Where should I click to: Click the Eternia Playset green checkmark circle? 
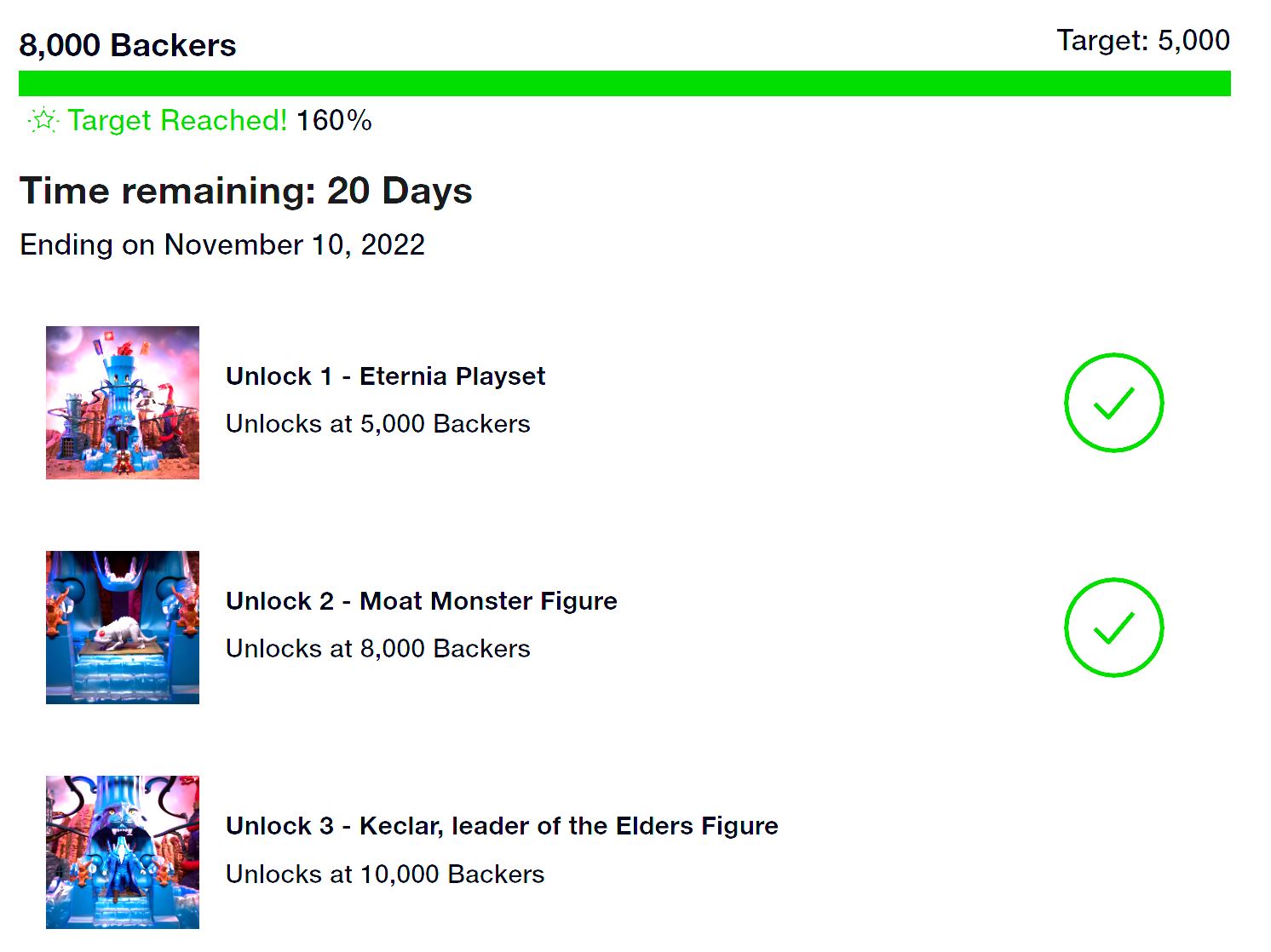tap(1113, 403)
